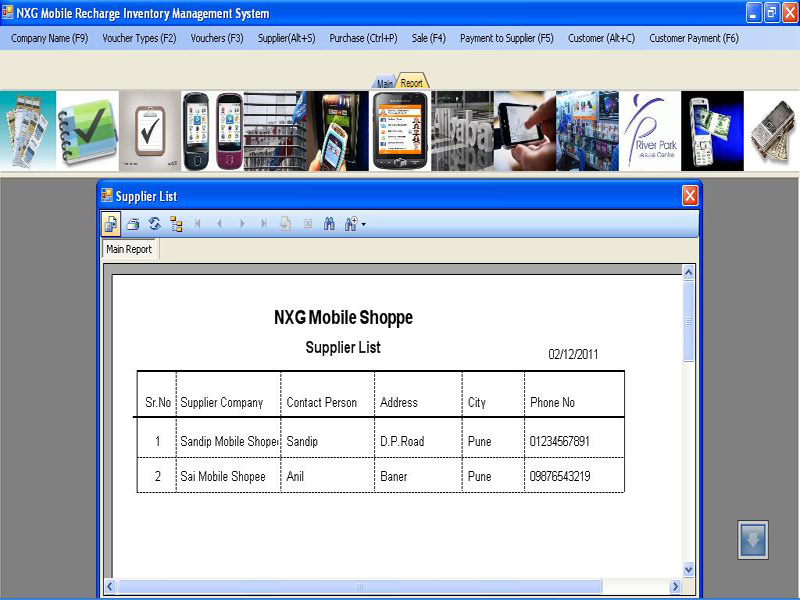Click the 'Phone No' column header

coord(553,403)
